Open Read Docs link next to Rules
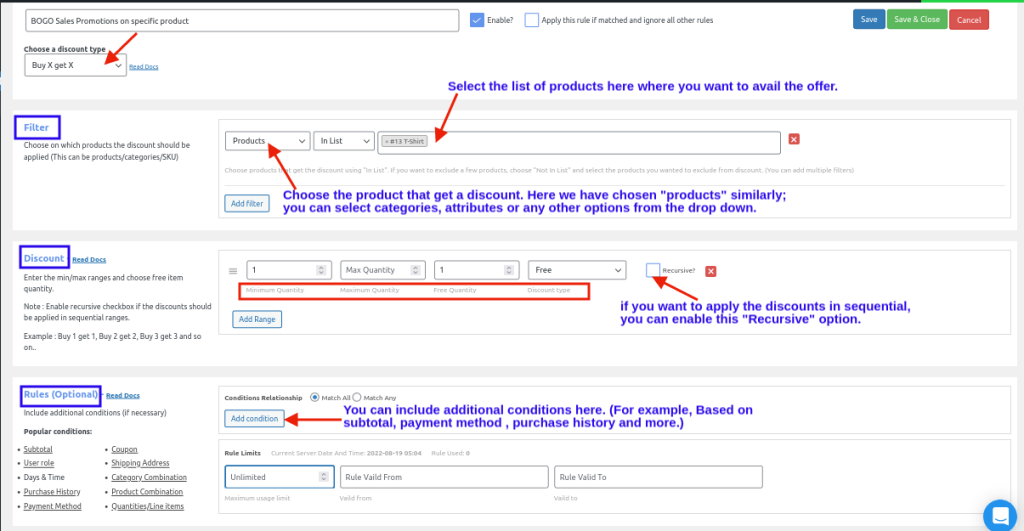 [123, 395]
